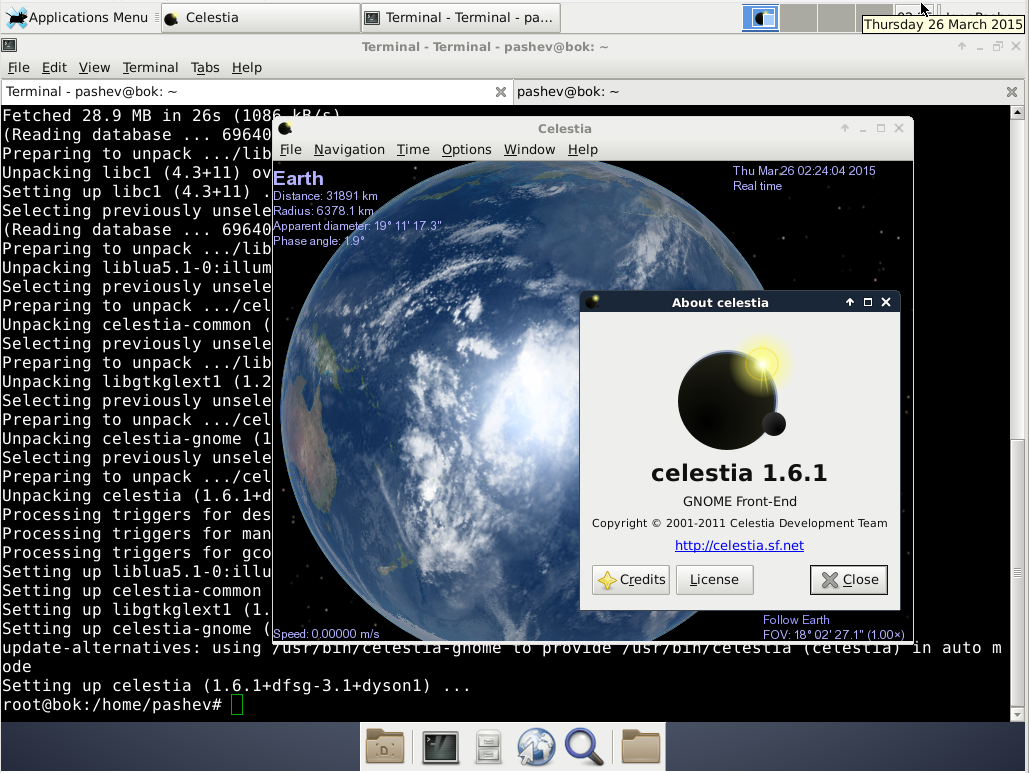Select the 'Terminal - pashev@bok: ~' tab
The height and width of the screenshot is (773, 1029).
(256, 92)
